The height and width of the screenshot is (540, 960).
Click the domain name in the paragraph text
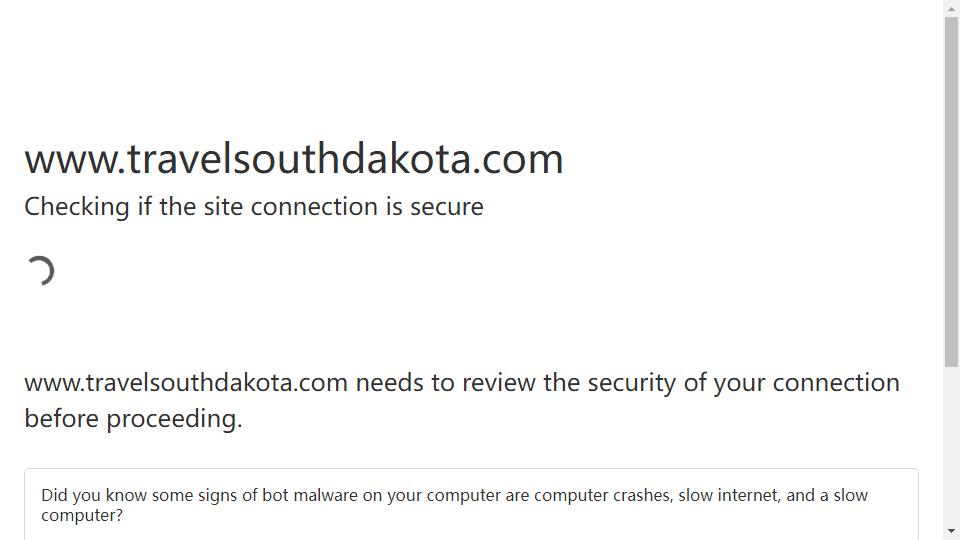pyautogui.click(x=186, y=383)
